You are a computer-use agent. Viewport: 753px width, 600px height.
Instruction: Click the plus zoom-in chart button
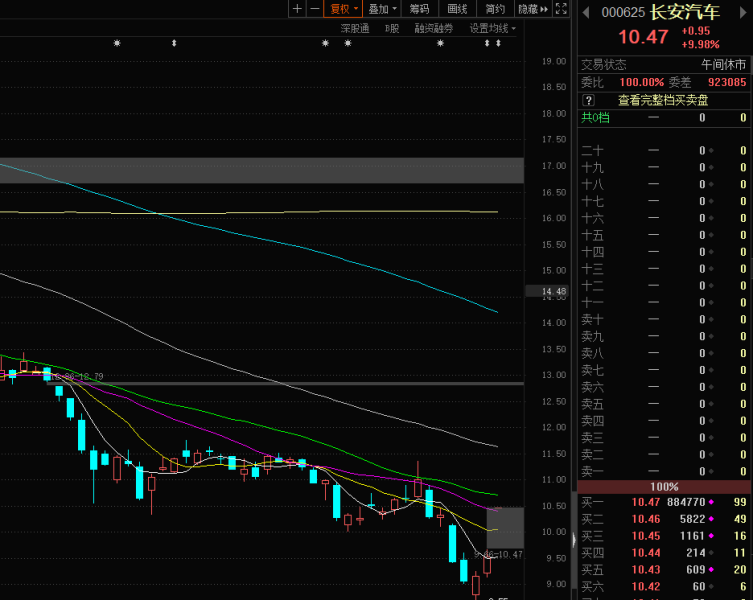click(x=297, y=9)
